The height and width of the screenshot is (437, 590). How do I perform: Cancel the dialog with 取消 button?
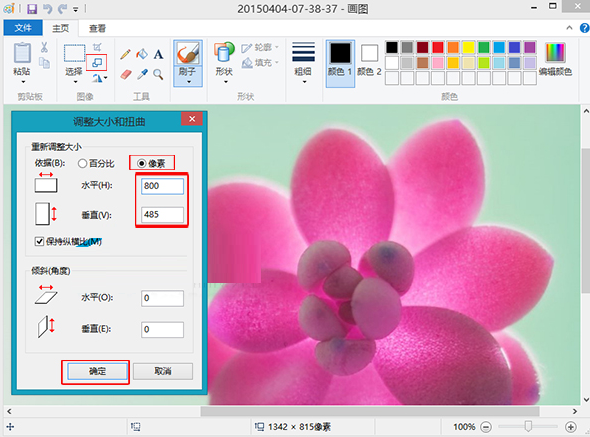(163, 371)
